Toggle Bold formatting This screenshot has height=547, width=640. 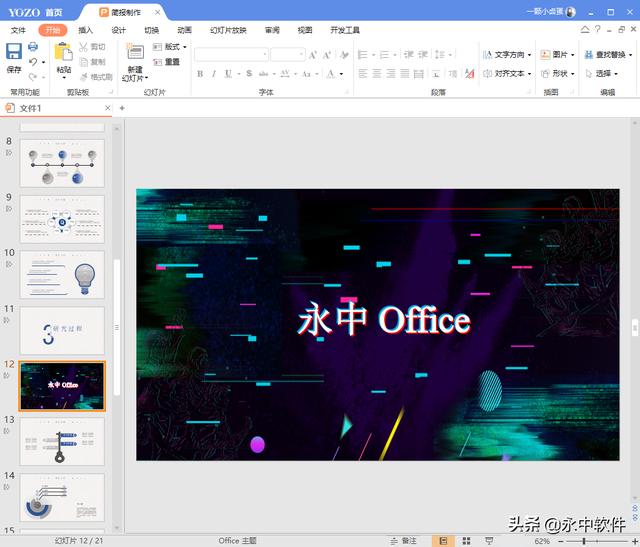200,74
